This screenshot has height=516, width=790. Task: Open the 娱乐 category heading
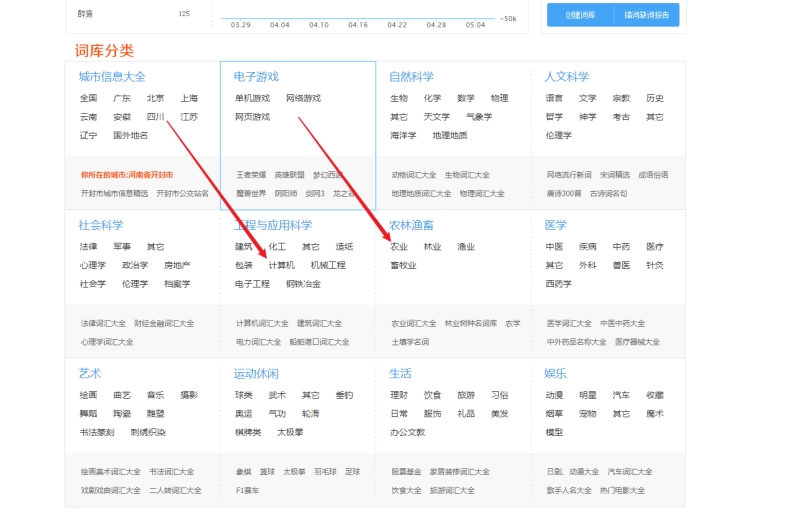pyautogui.click(x=555, y=373)
